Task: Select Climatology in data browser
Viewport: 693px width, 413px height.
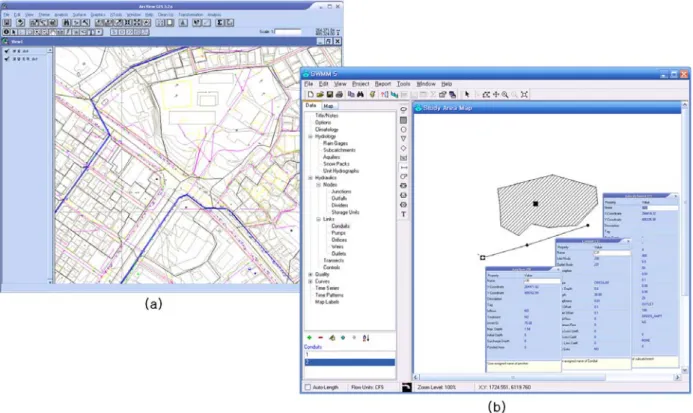Action: click(327, 130)
